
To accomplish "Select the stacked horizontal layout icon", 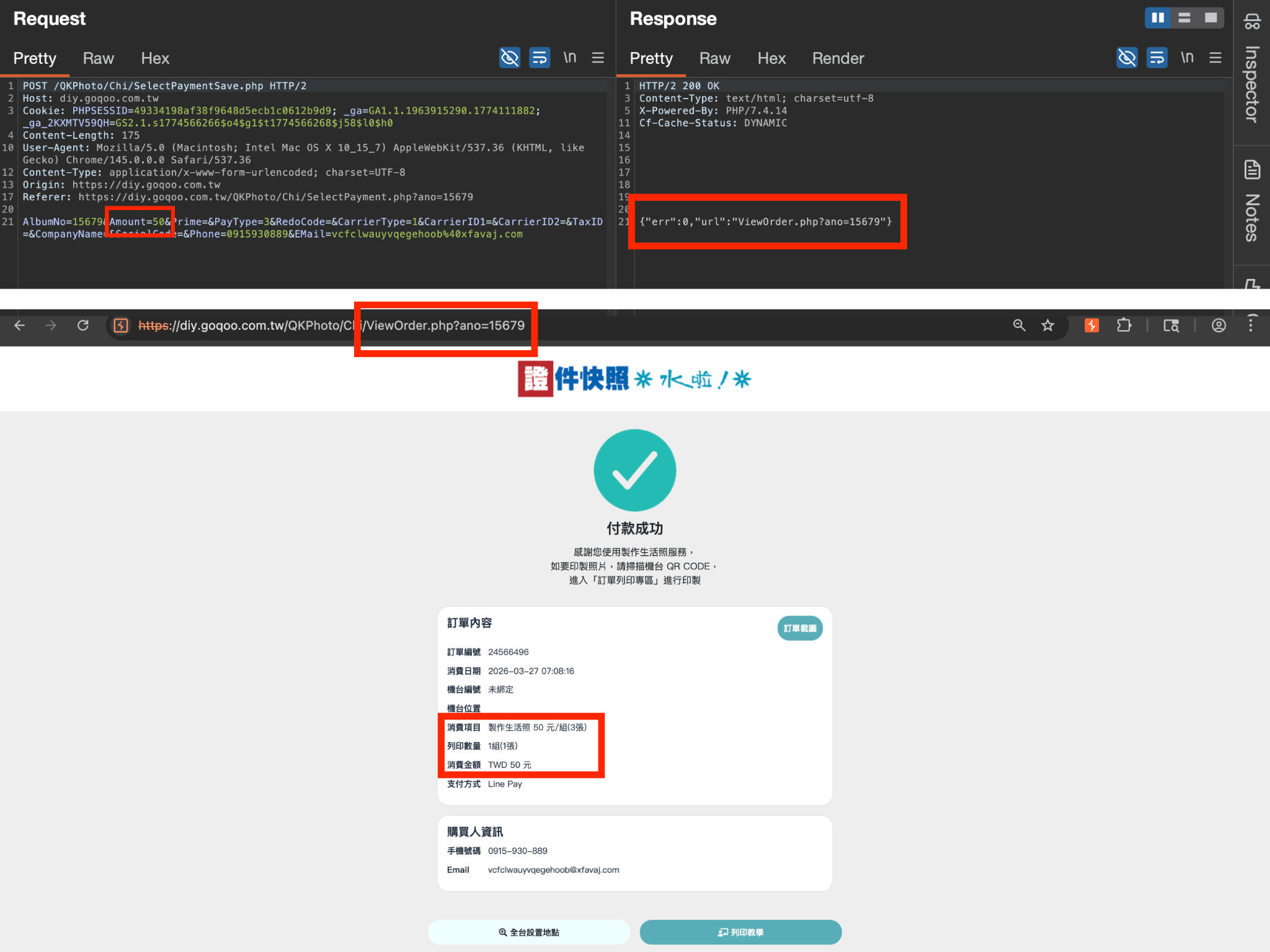I will [1184, 17].
